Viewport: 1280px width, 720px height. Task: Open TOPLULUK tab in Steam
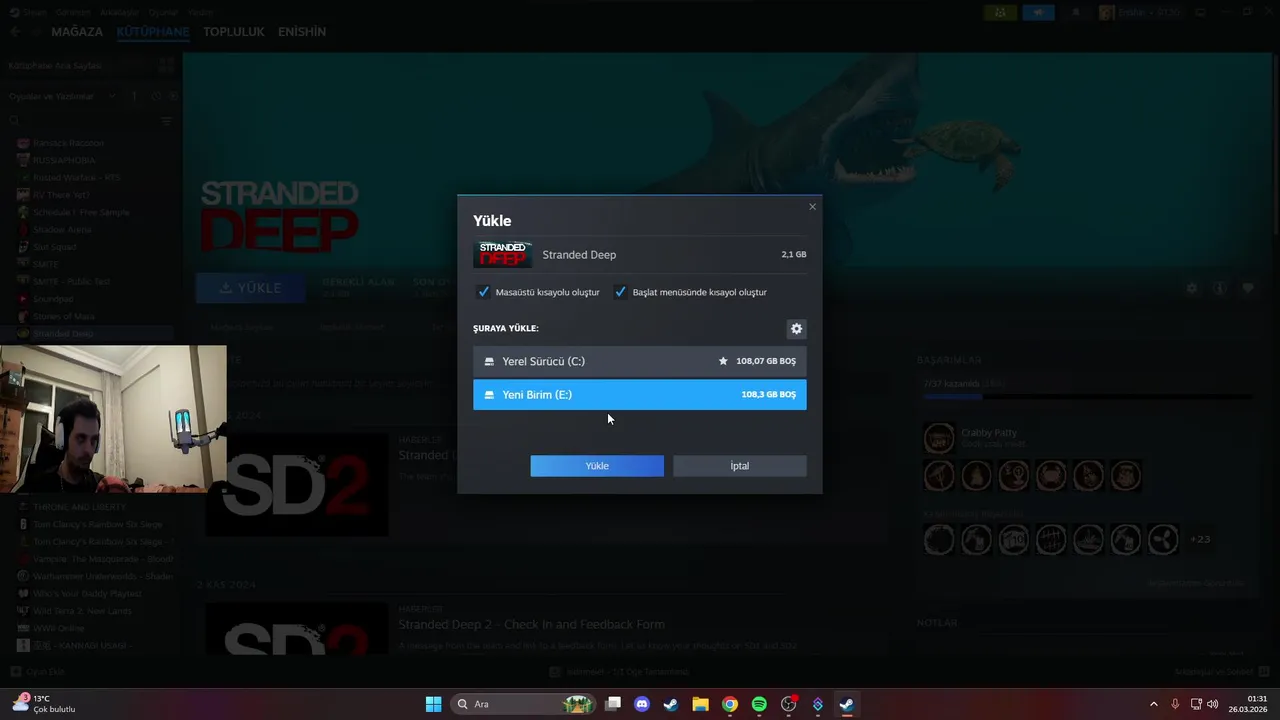click(x=234, y=32)
